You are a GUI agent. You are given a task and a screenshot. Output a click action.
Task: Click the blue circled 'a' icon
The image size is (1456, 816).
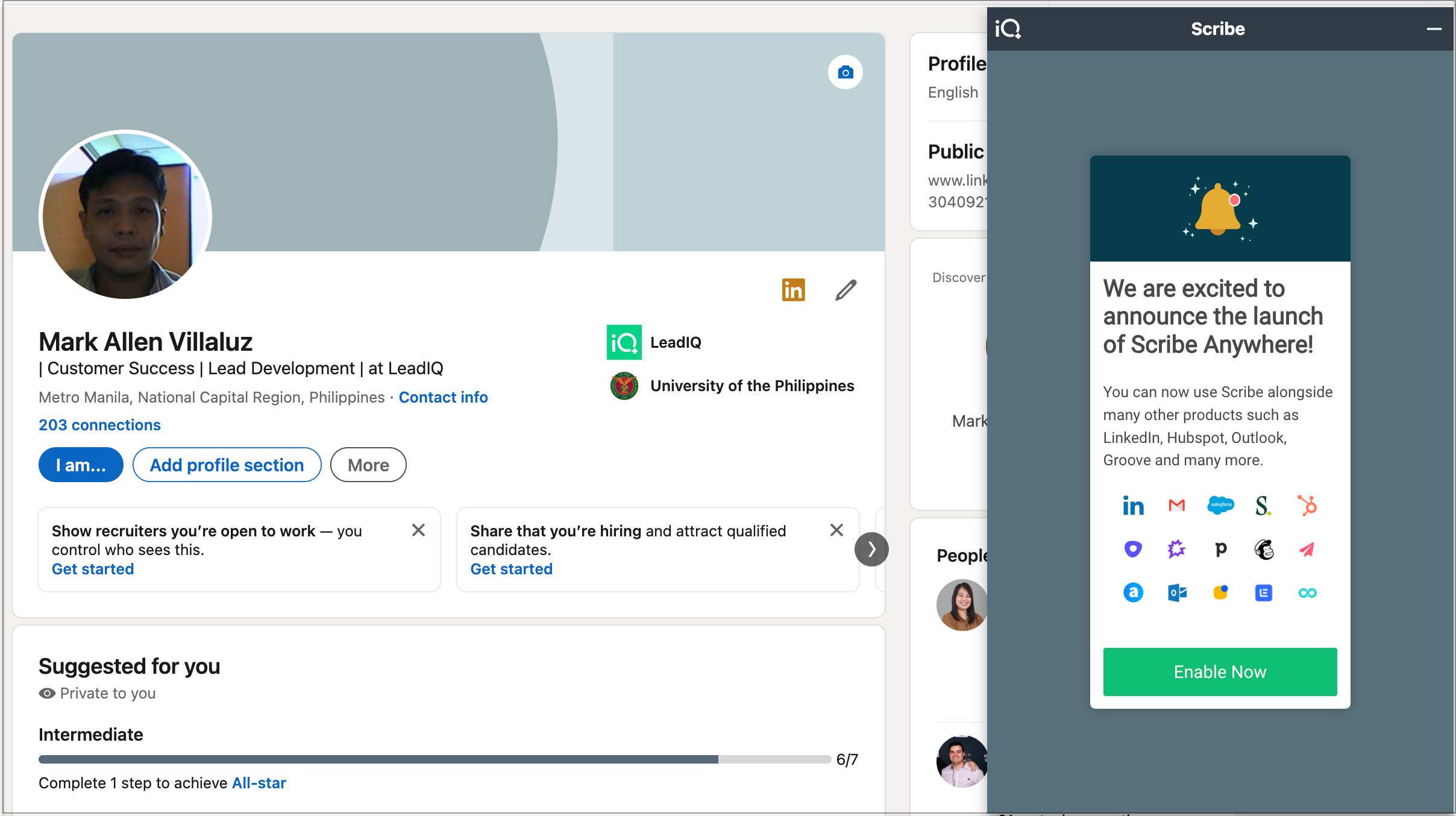(x=1133, y=593)
